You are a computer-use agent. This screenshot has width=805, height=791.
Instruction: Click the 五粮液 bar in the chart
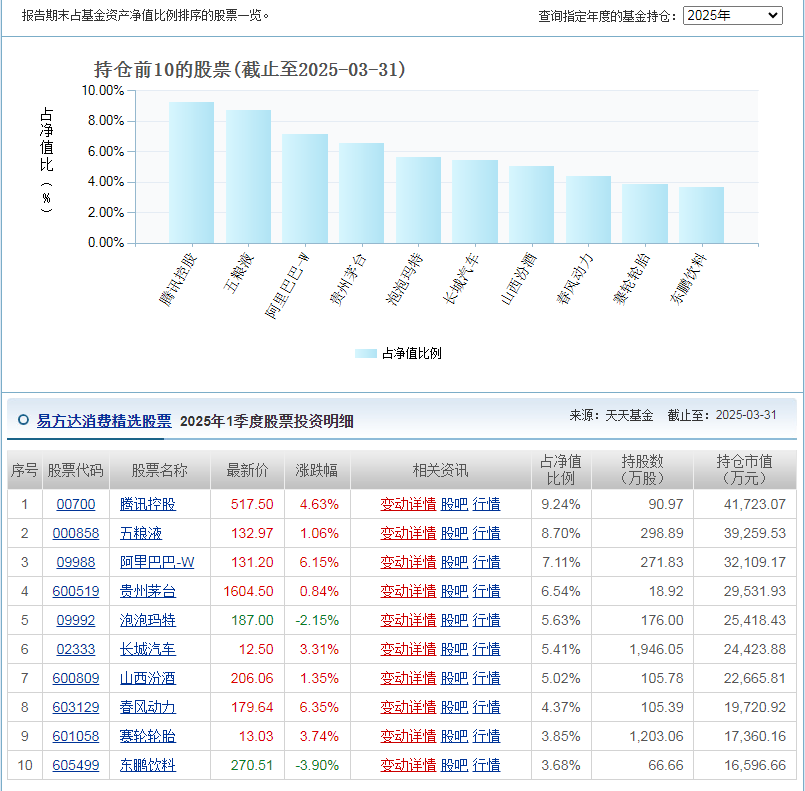248,177
